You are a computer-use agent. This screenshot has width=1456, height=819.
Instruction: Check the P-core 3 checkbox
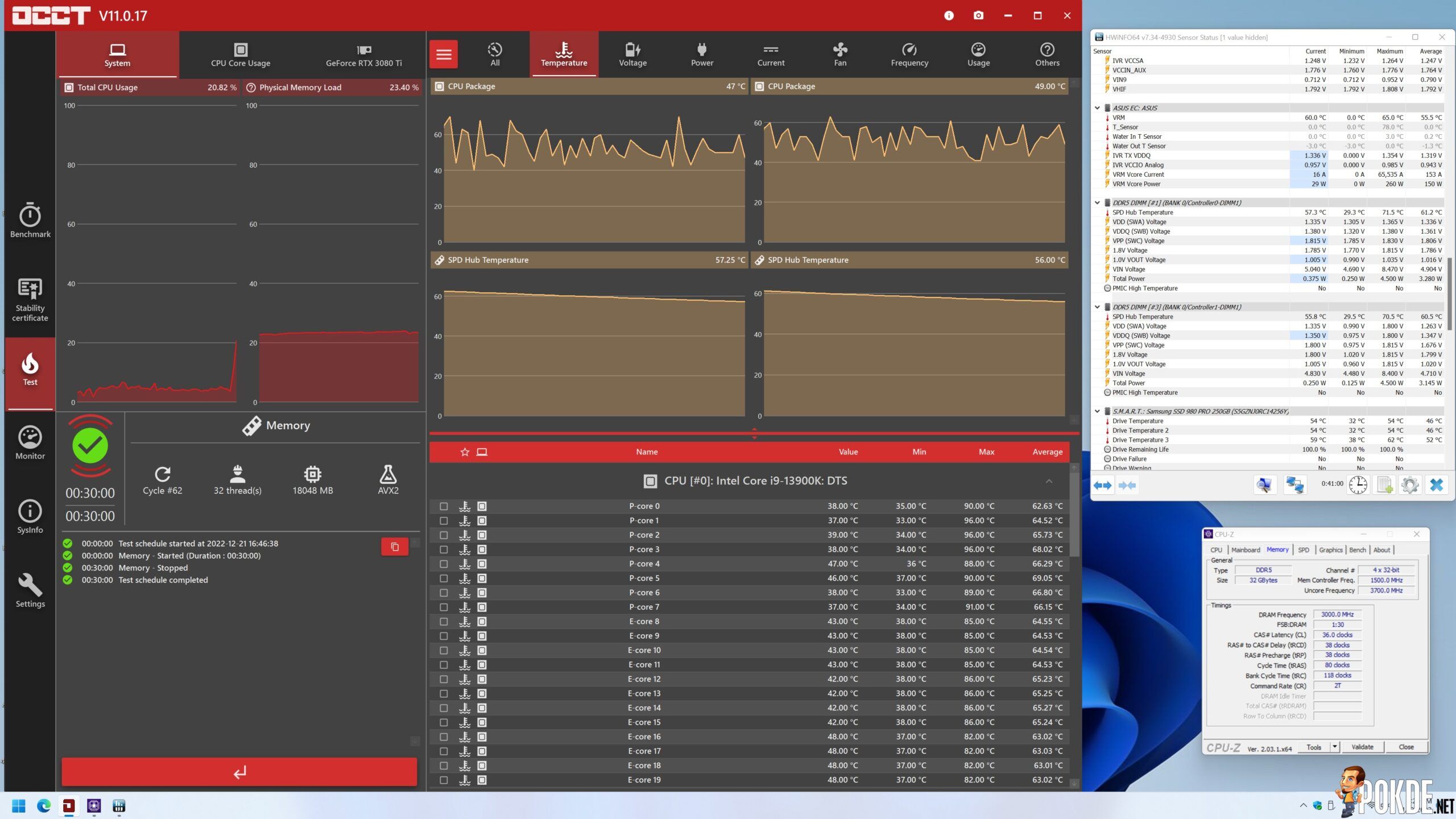(x=444, y=549)
